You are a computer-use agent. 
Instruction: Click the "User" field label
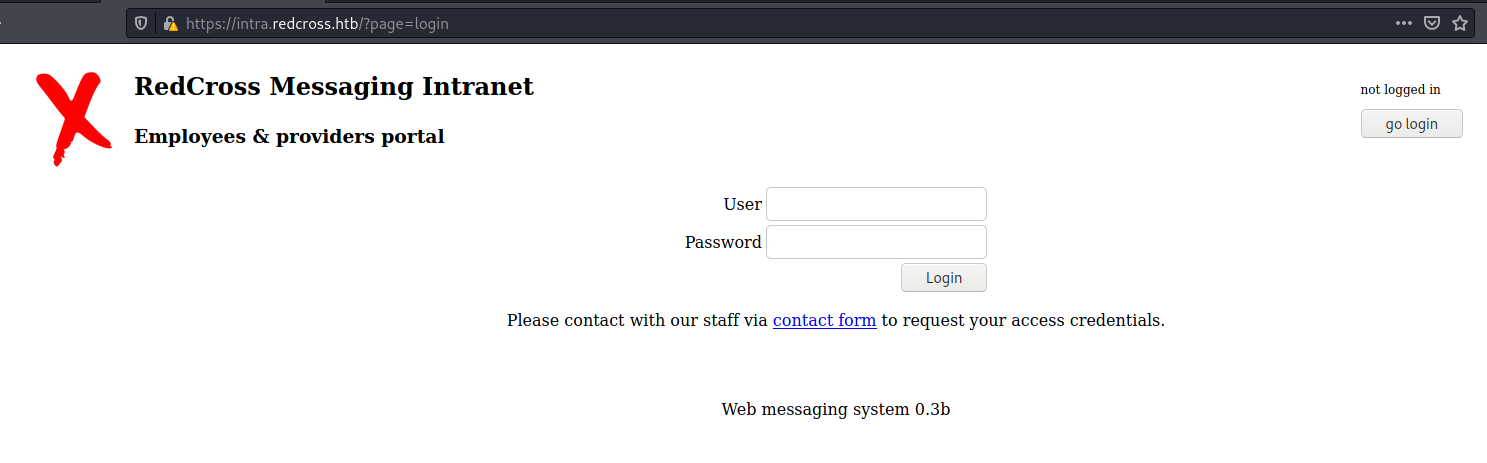pyautogui.click(x=742, y=204)
